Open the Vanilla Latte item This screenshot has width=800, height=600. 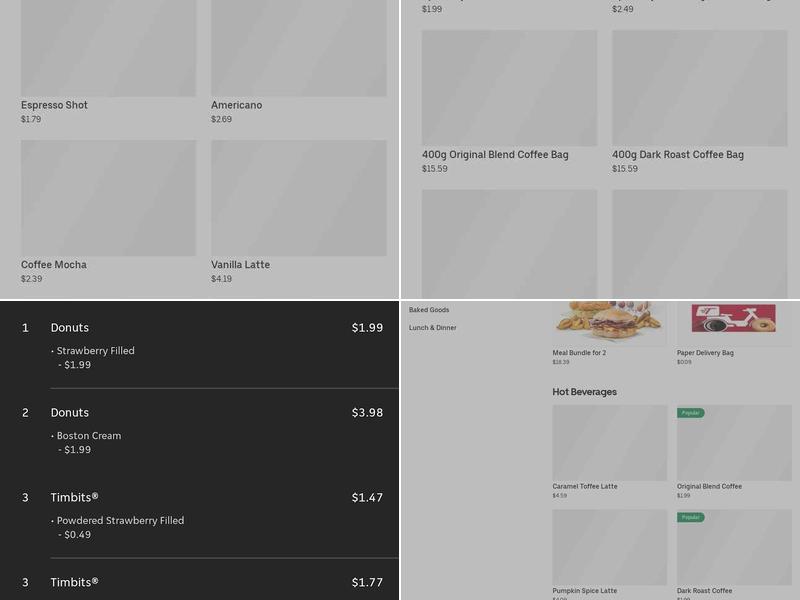click(298, 198)
